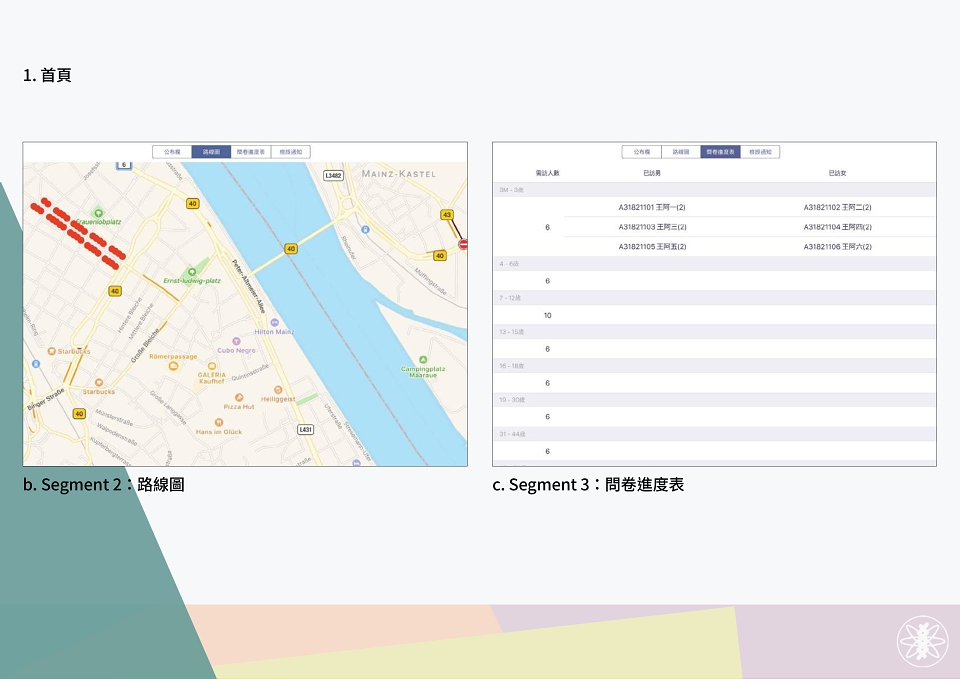Click the count 10 under 7 - 12歲
This screenshot has width=960, height=679.
point(547,316)
